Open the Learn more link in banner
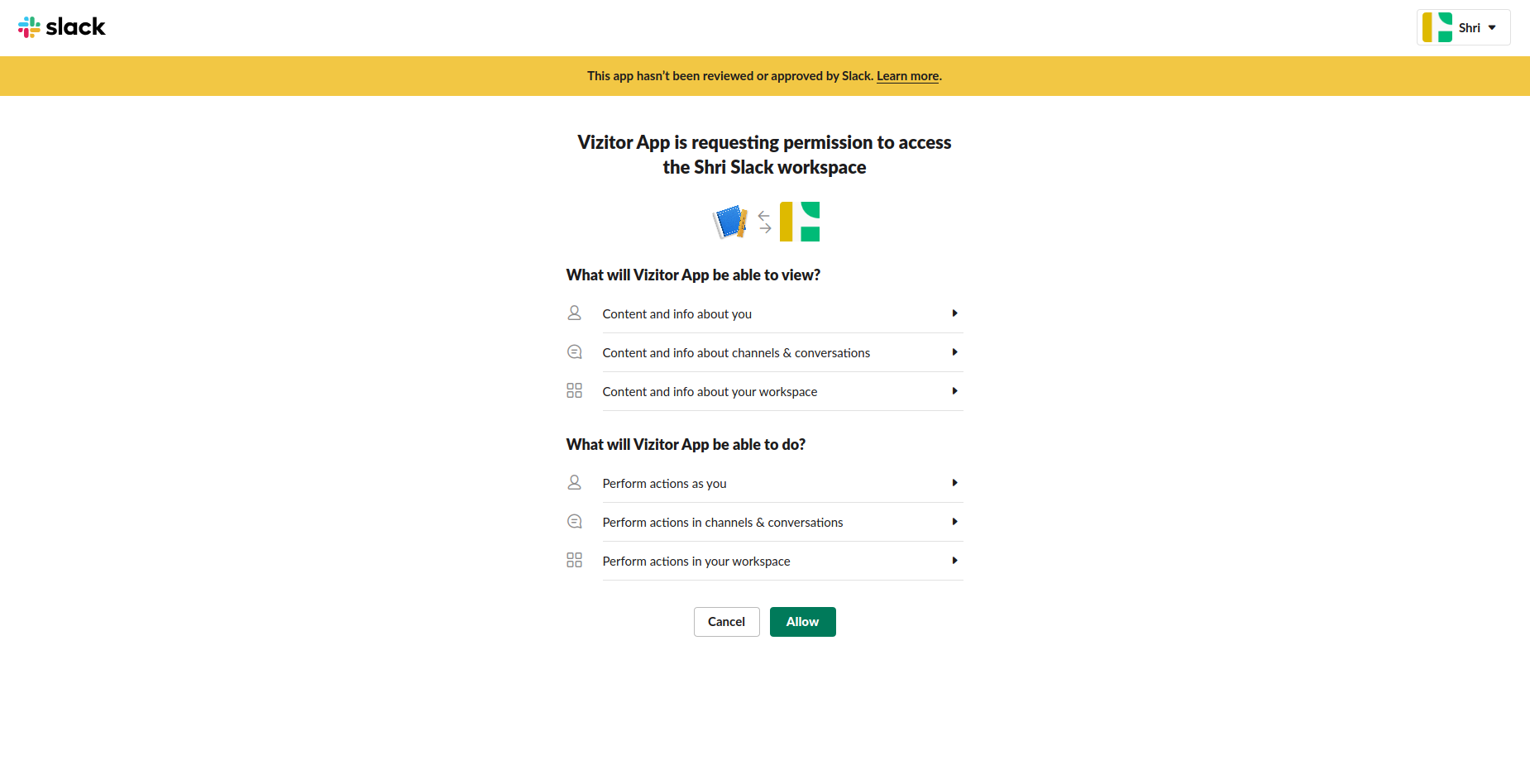This screenshot has height=784, width=1530. pos(907,76)
